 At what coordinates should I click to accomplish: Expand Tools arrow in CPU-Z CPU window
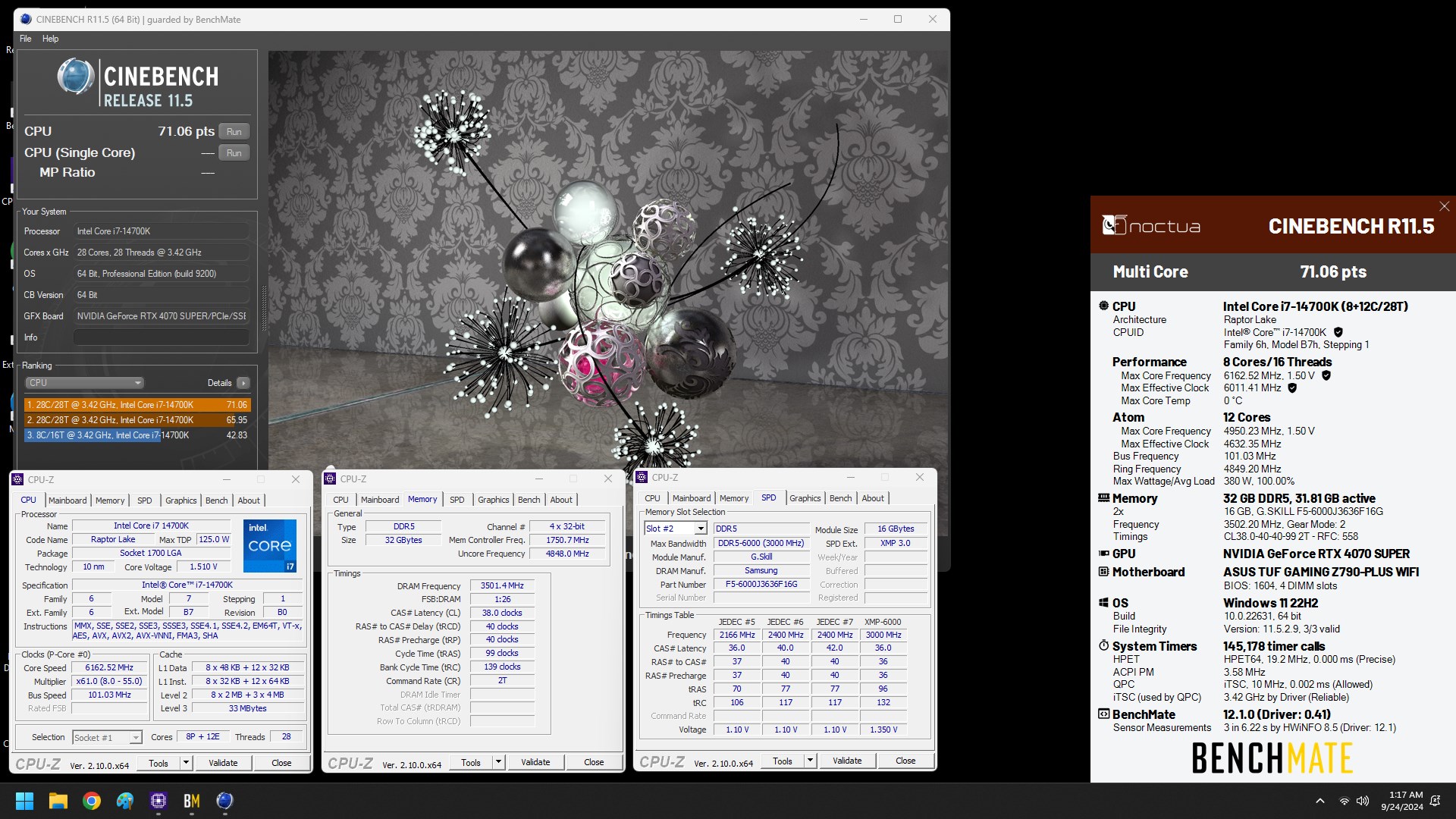pyautogui.click(x=186, y=763)
